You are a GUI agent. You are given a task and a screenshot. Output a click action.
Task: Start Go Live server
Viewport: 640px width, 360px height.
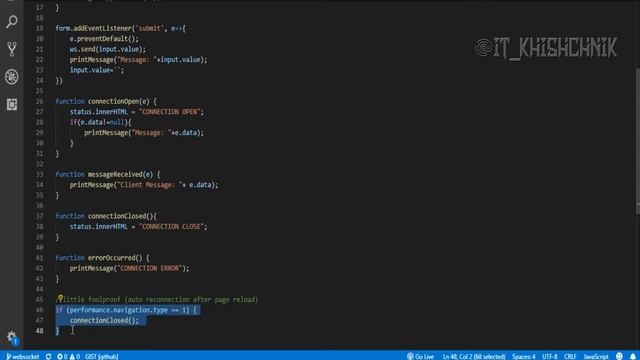(x=420, y=356)
